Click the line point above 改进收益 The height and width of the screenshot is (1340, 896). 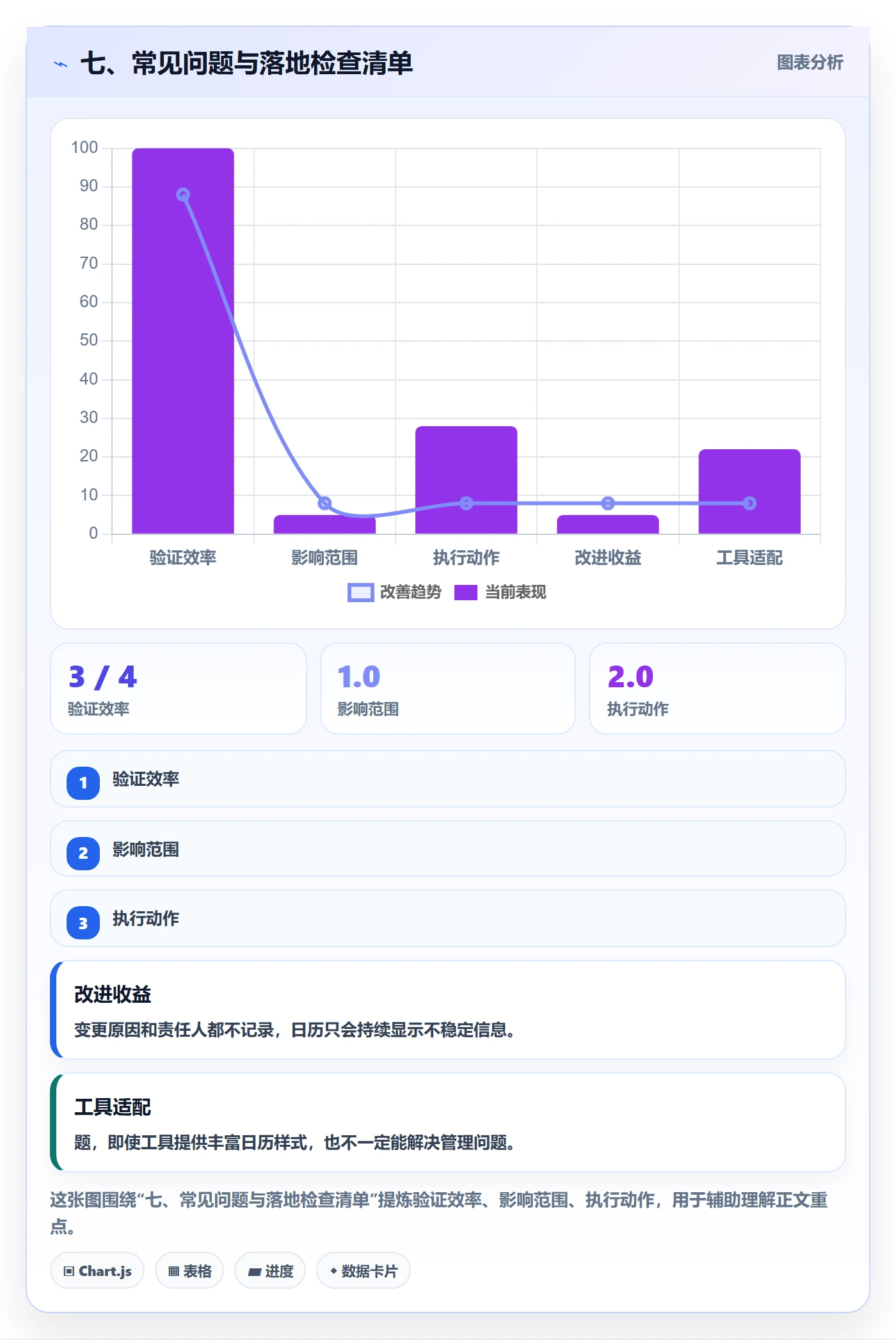pyautogui.click(x=608, y=504)
